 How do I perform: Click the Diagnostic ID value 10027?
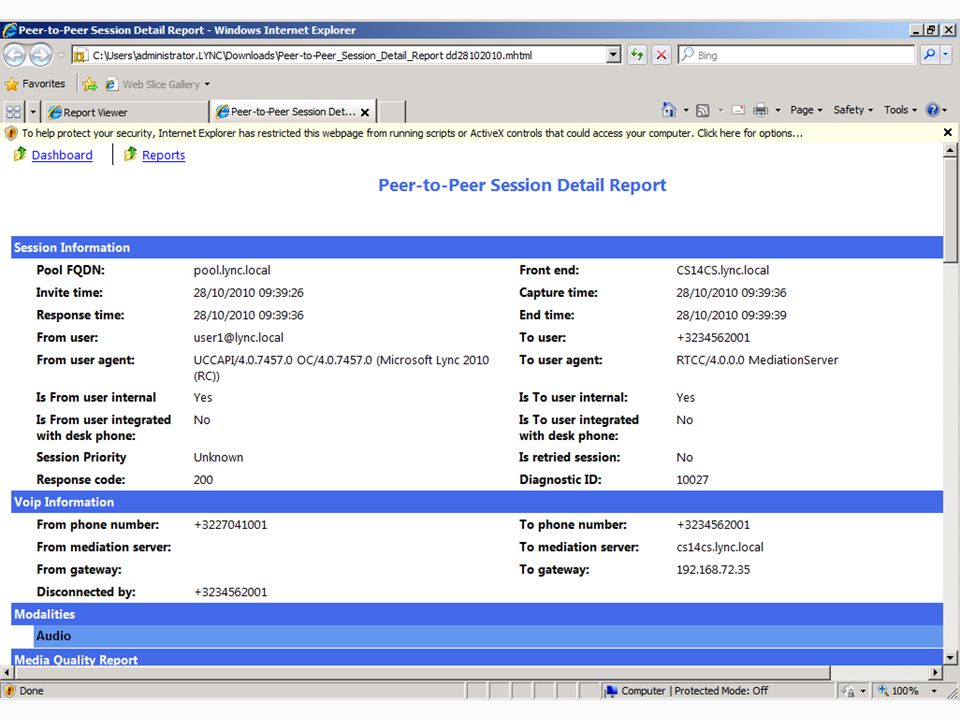click(x=692, y=480)
